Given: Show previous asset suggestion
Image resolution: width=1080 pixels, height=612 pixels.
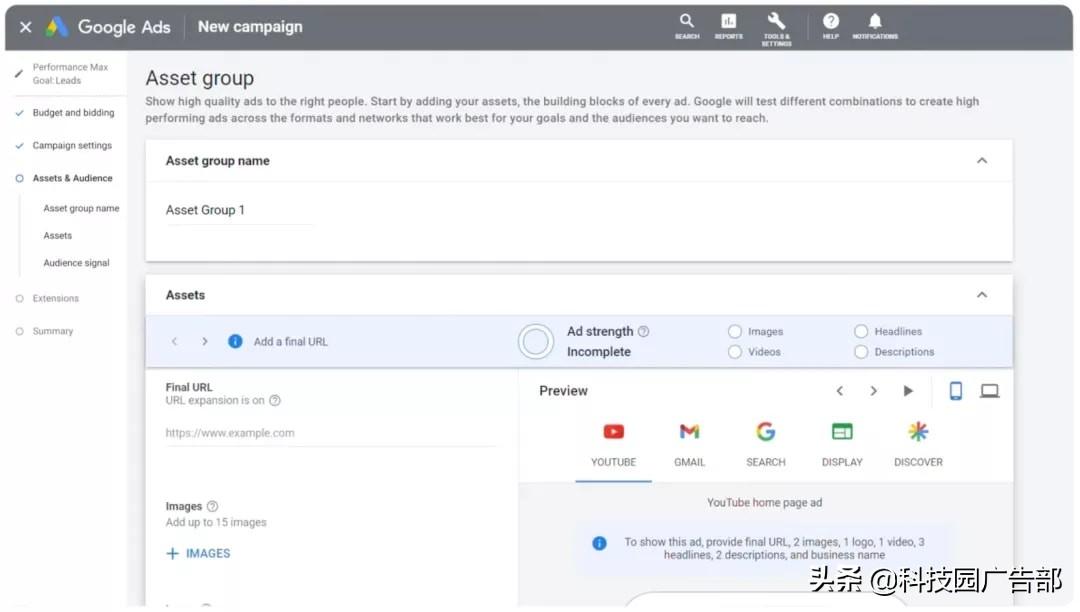Looking at the screenshot, I should click(x=175, y=341).
